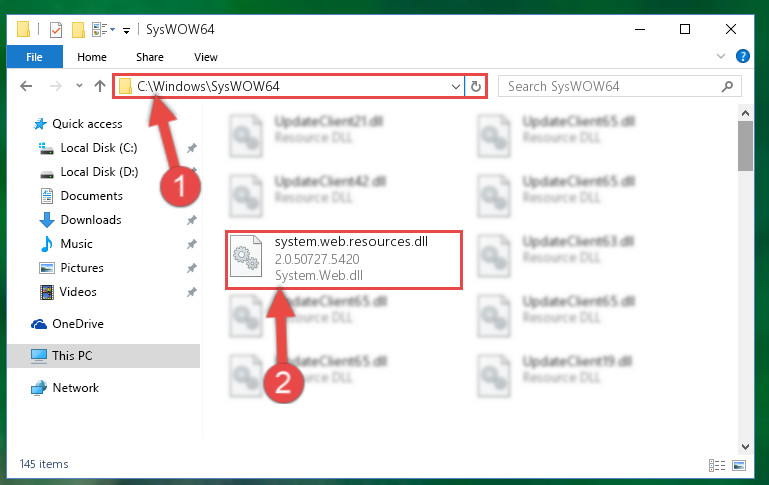This screenshot has height=485, width=769.
Task: Open Downloads in the navigation pane
Action: (x=91, y=220)
